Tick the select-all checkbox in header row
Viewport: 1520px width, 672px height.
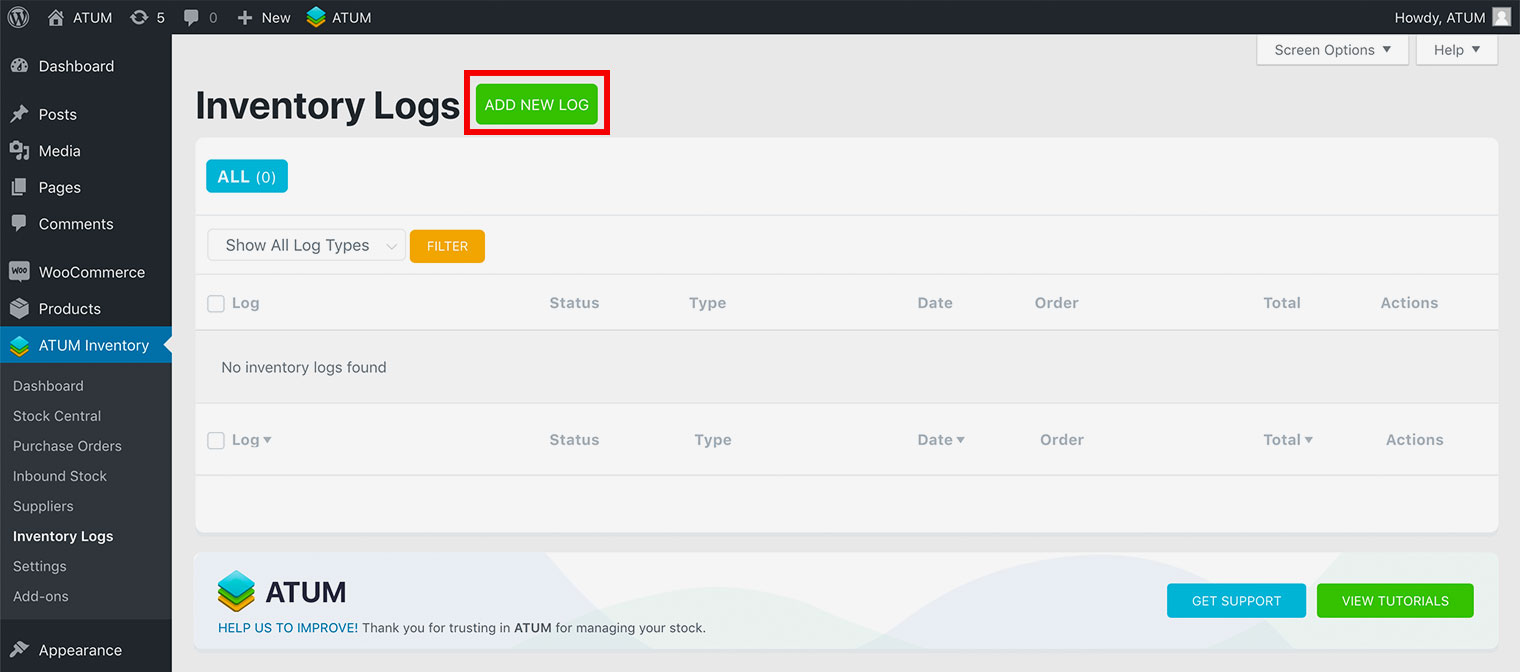tap(216, 303)
